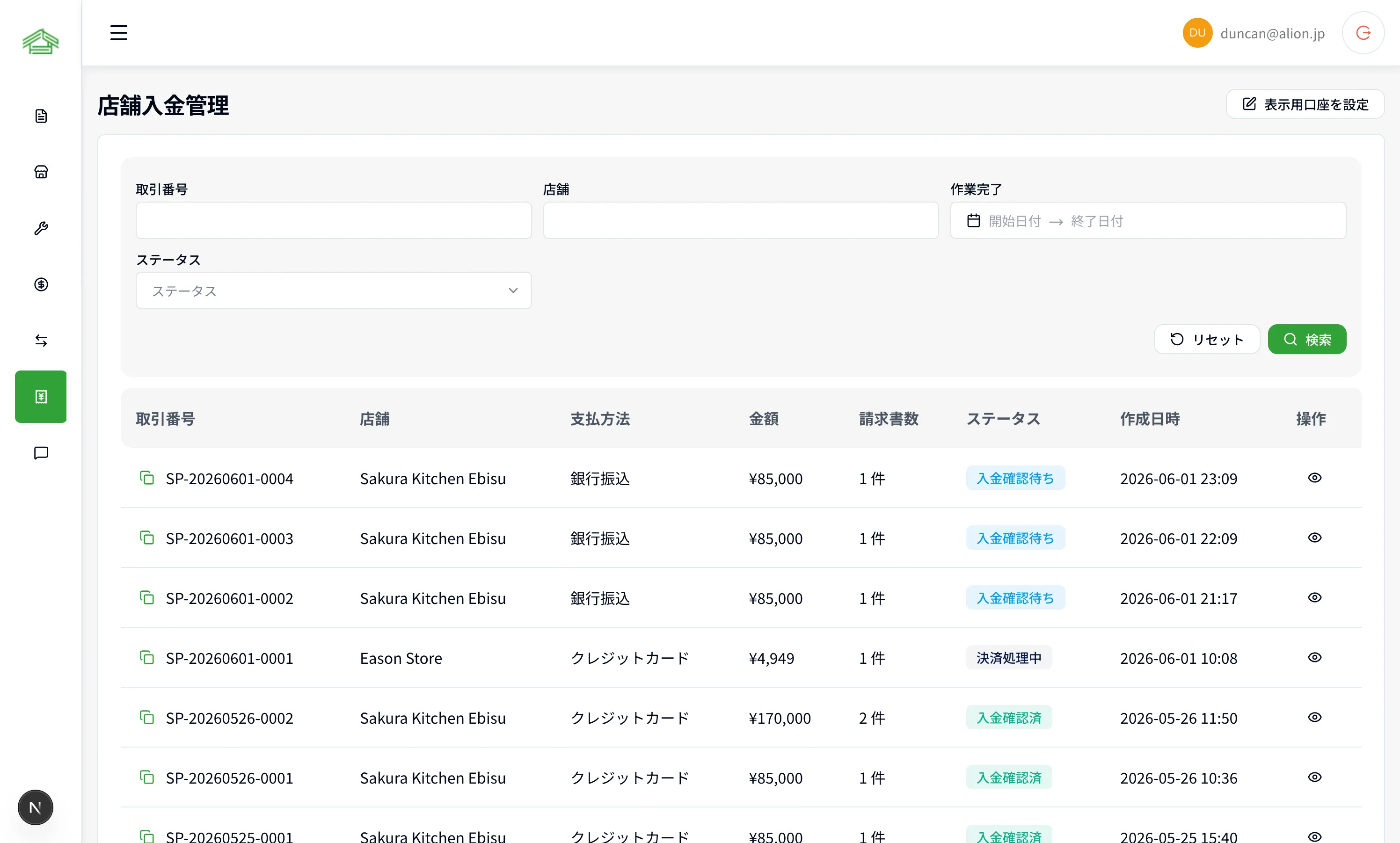Click the 請求書数 column header
Screen dimensions: 1400x843
[889, 419]
